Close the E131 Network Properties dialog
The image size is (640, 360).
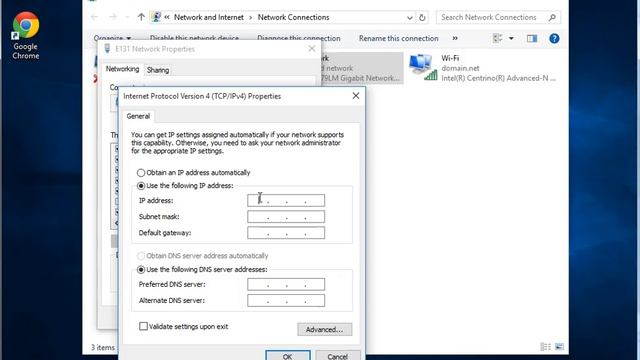pyautogui.click(x=312, y=49)
